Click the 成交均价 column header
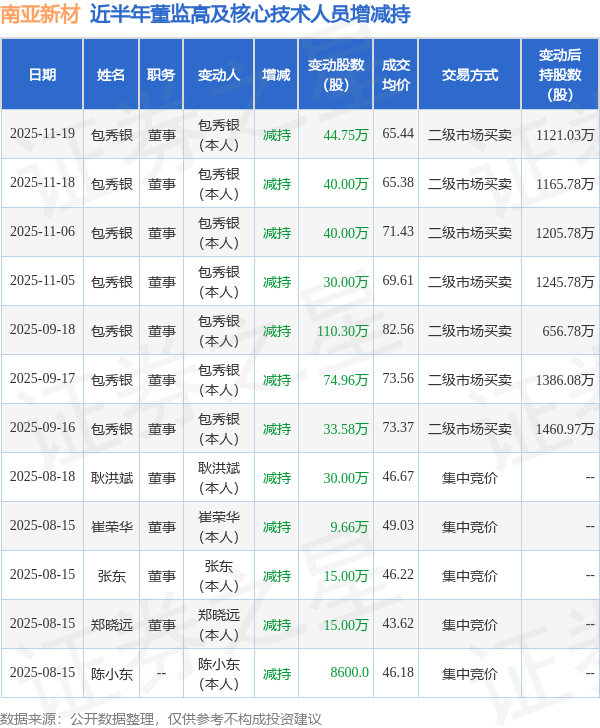600x728 pixels. tap(396, 74)
